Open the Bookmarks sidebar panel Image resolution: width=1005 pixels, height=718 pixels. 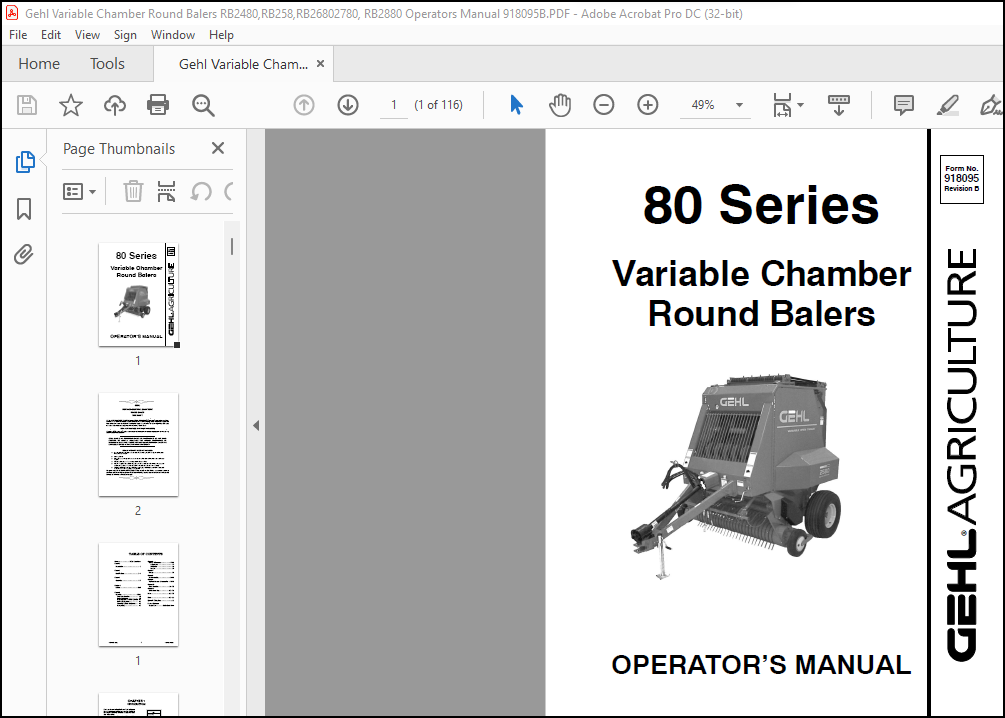tap(24, 209)
